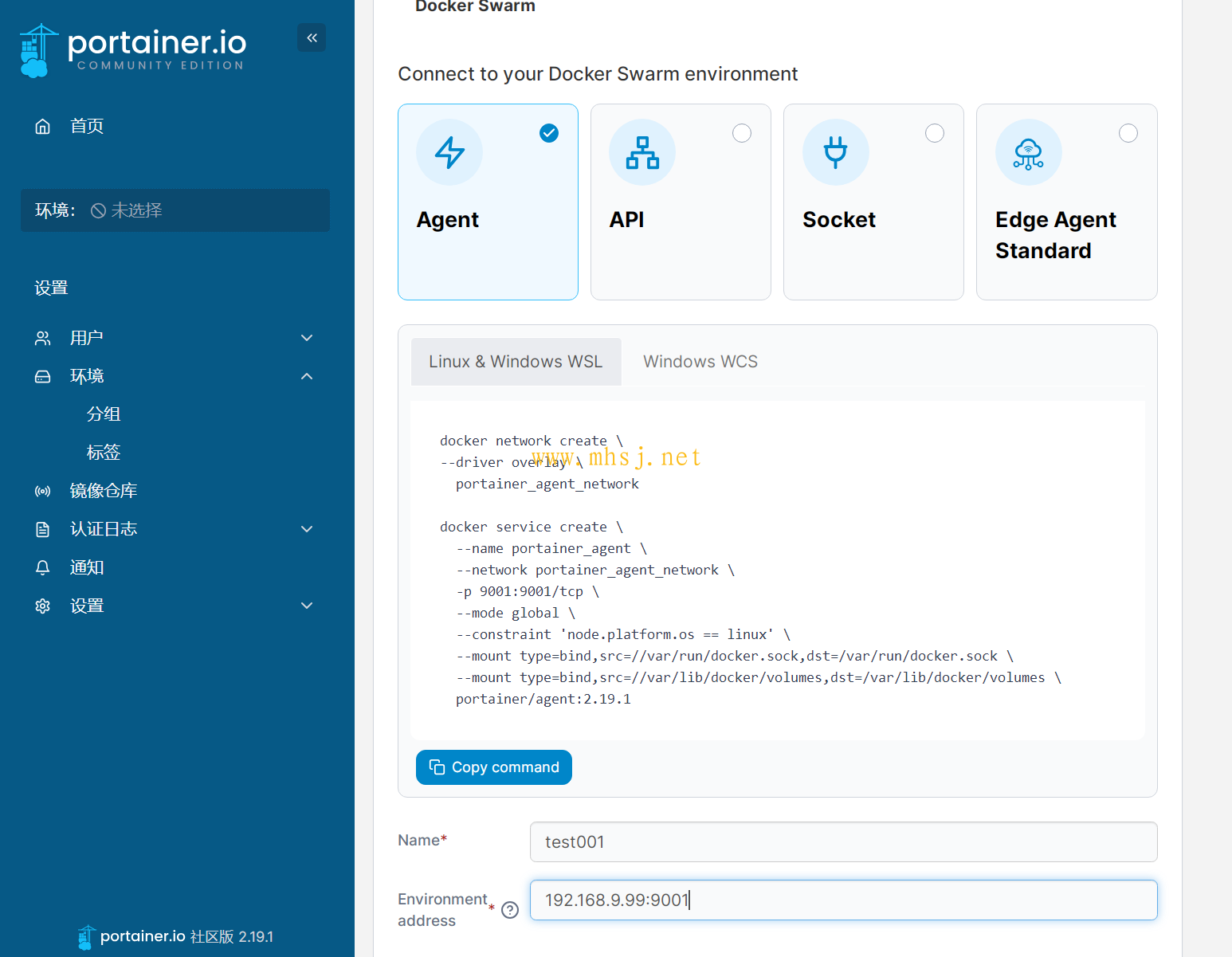Click the copy icon in Copy command button

click(x=437, y=767)
